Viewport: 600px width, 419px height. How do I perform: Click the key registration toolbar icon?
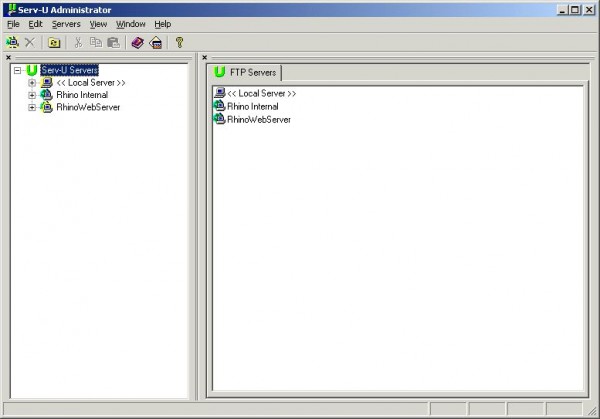[x=179, y=42]
